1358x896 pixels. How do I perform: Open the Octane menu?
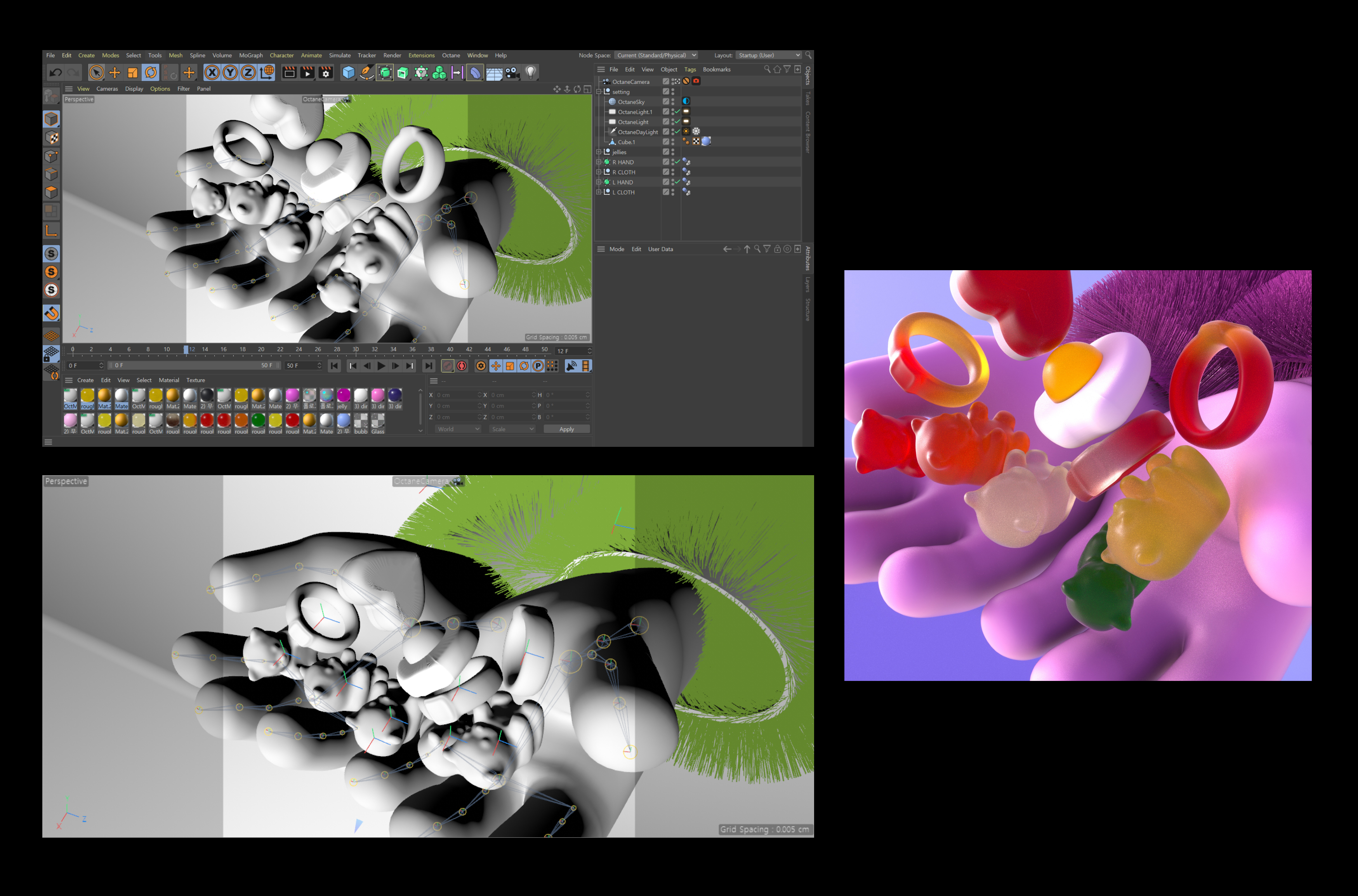coord(451,56)
